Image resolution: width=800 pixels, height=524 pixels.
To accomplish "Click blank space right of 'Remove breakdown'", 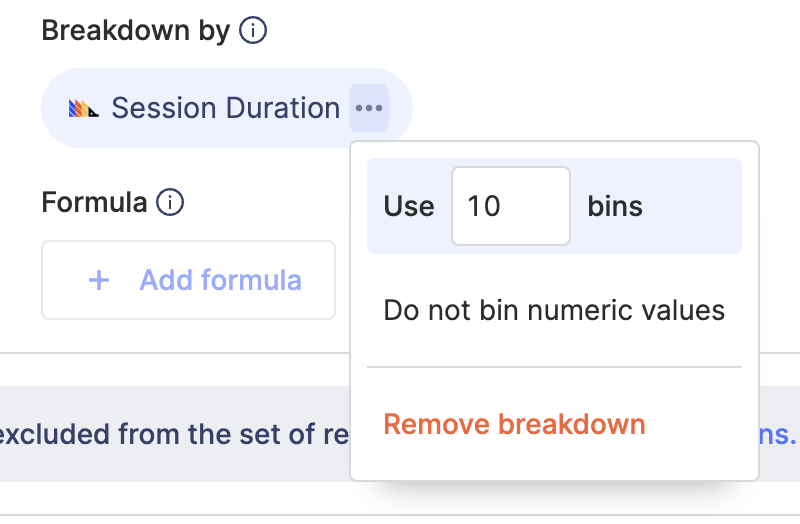I will click(x=700, y=424).
